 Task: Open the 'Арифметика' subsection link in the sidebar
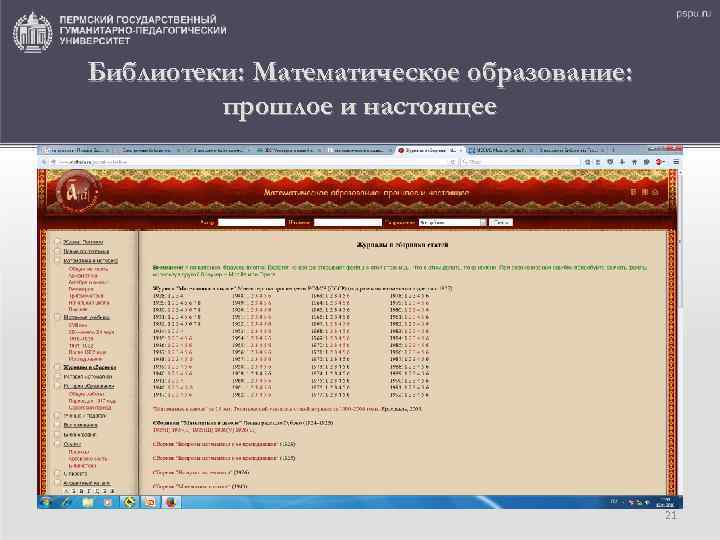83,276
